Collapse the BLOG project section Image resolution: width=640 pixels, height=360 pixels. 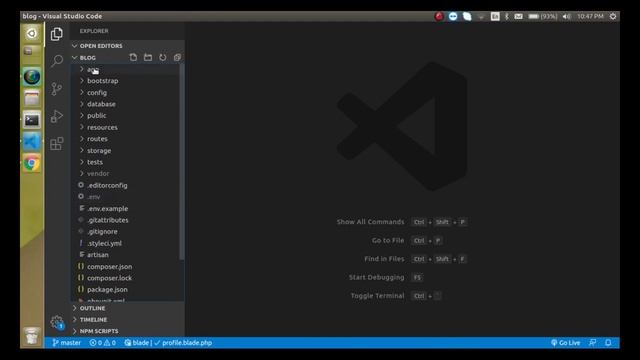click(87, 58)
